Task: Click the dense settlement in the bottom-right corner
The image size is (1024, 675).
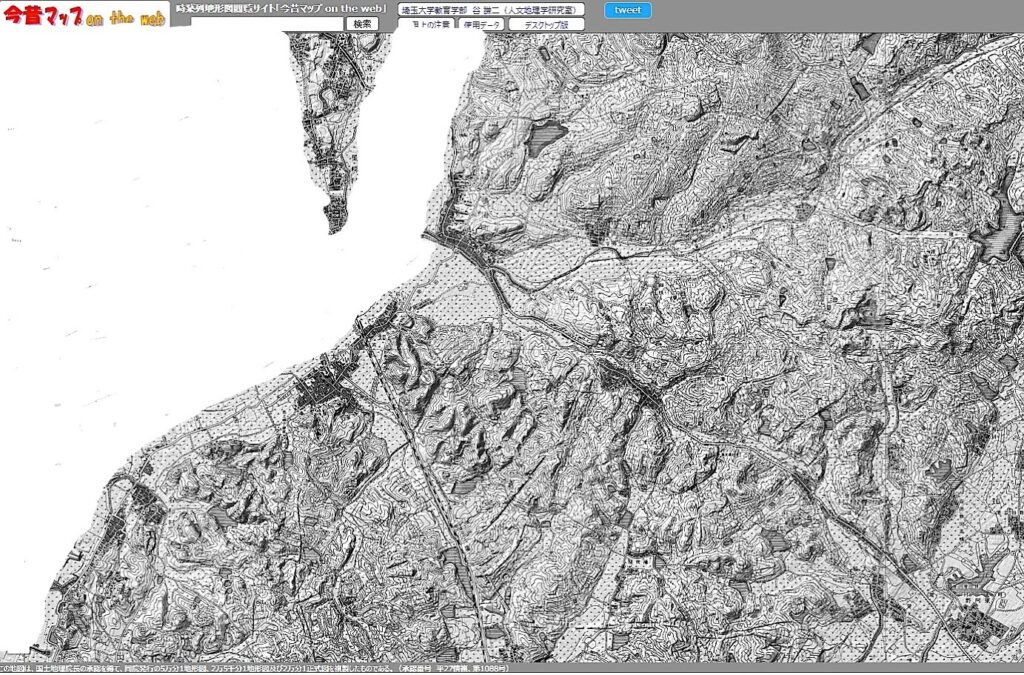Action: coord(975,625)
